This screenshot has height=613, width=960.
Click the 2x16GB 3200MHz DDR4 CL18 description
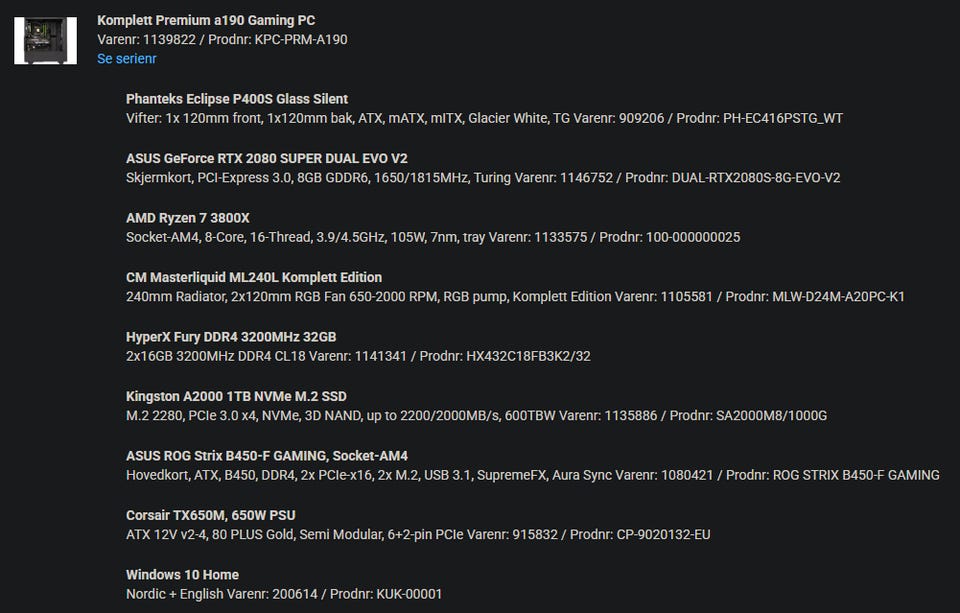point(358,356)
